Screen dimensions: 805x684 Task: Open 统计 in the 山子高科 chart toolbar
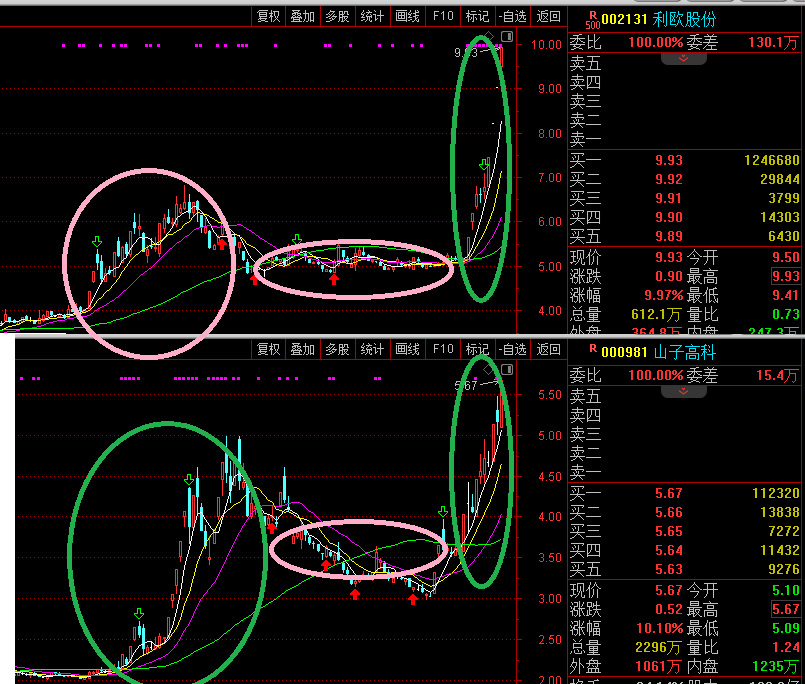point(372,349)
